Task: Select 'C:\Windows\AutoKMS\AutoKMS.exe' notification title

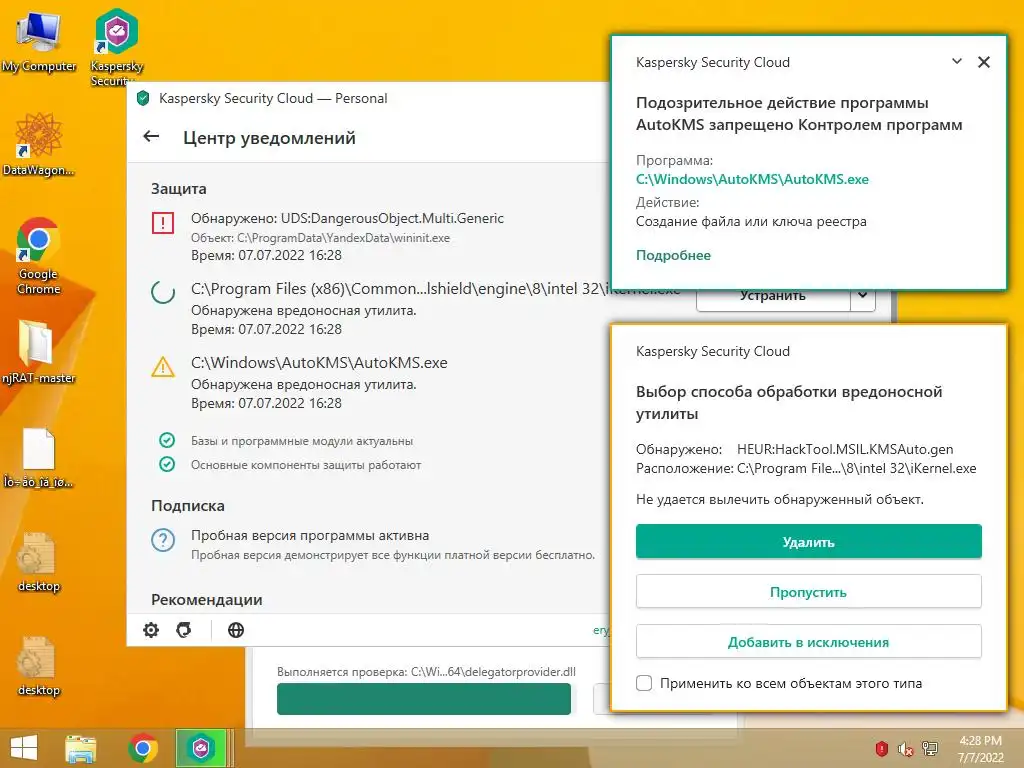Action: click(319, 362)
